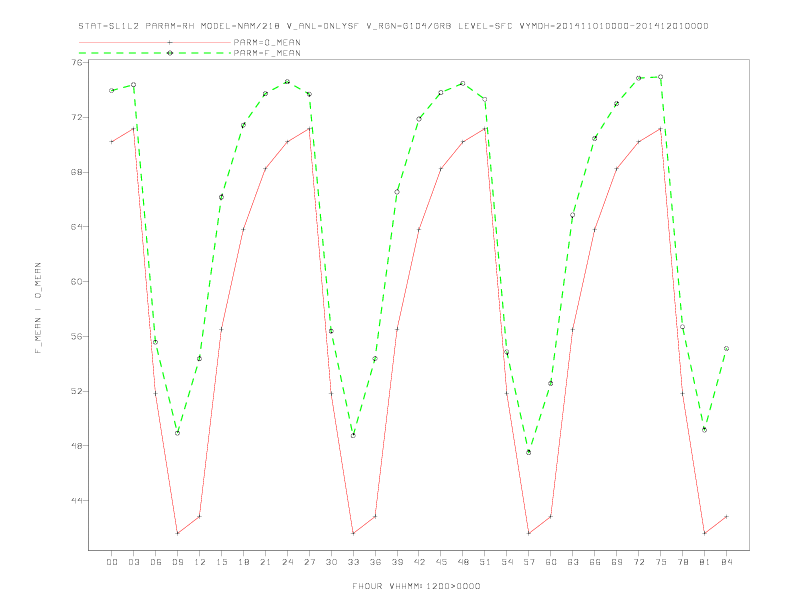Viewport: 792px width, 612px height.
Task: Click the y-axis tick label 48
Action: (76, 446)
